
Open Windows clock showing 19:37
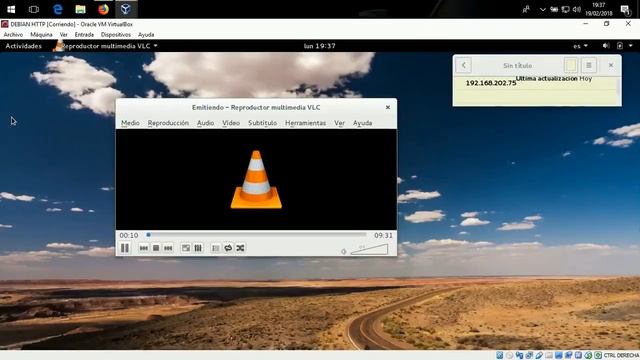pyautogui.click(x=599, y=9)
